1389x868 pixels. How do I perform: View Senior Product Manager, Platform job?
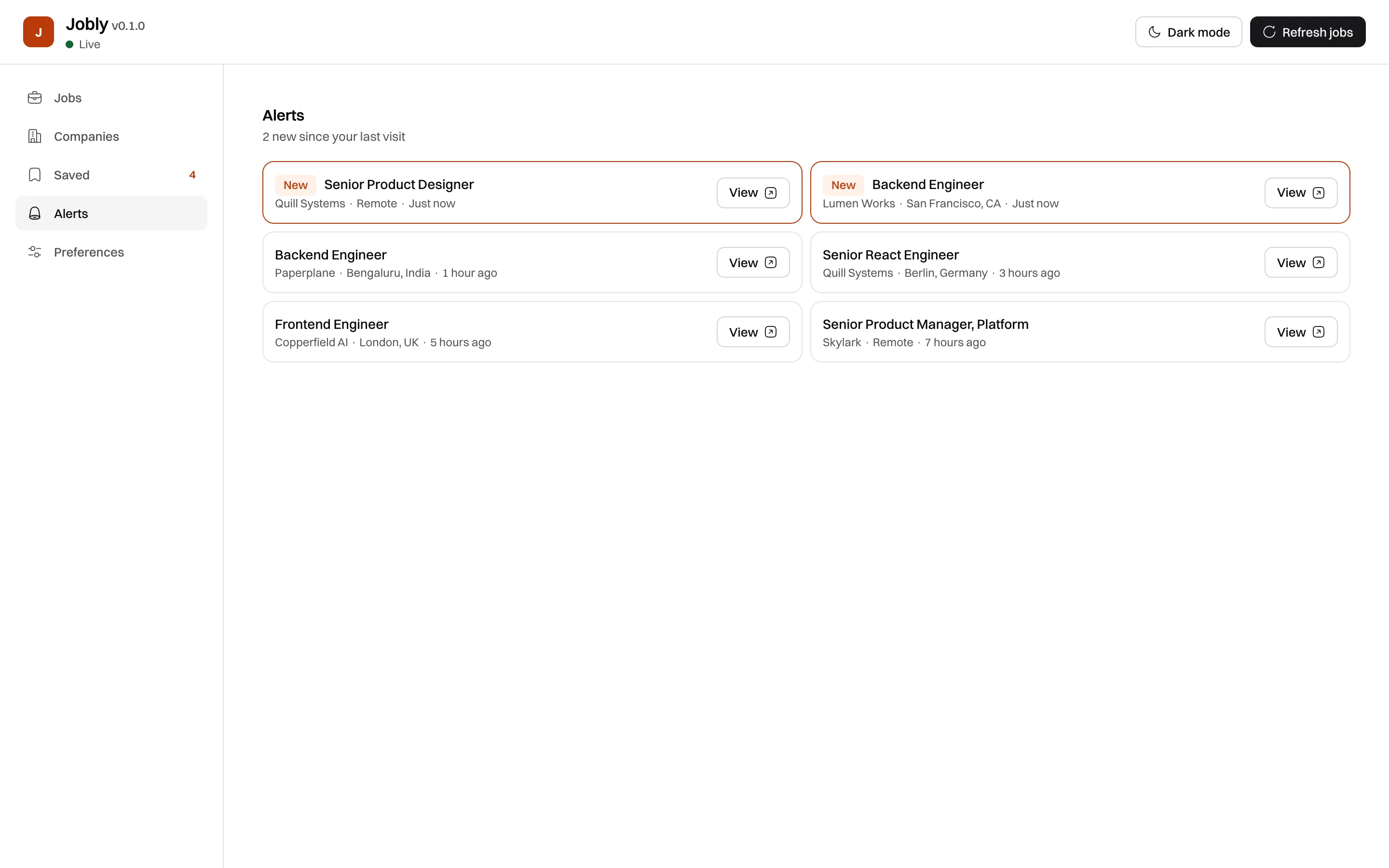tap(1301, 332)
